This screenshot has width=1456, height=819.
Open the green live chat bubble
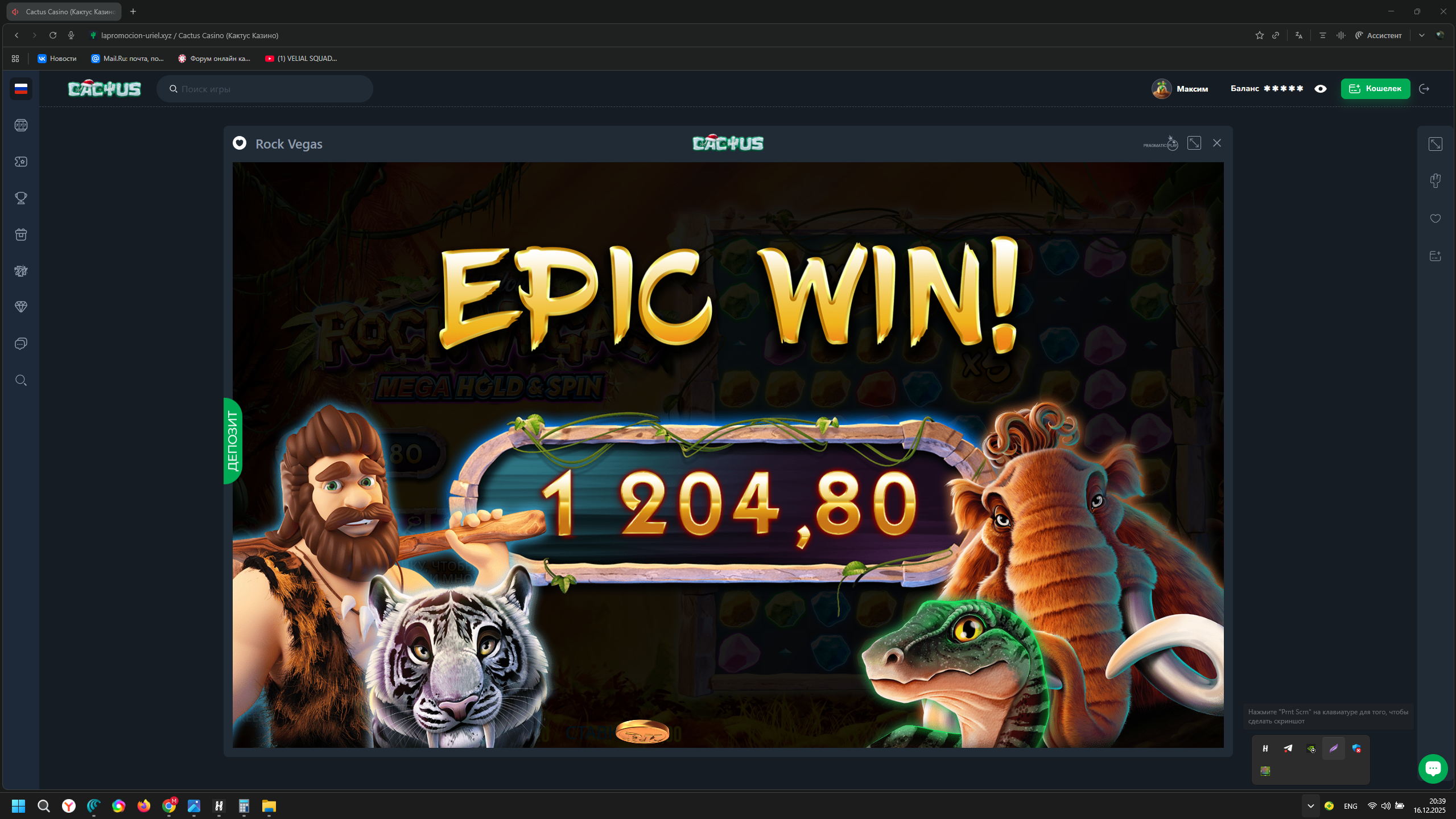tap(1433, 768)
